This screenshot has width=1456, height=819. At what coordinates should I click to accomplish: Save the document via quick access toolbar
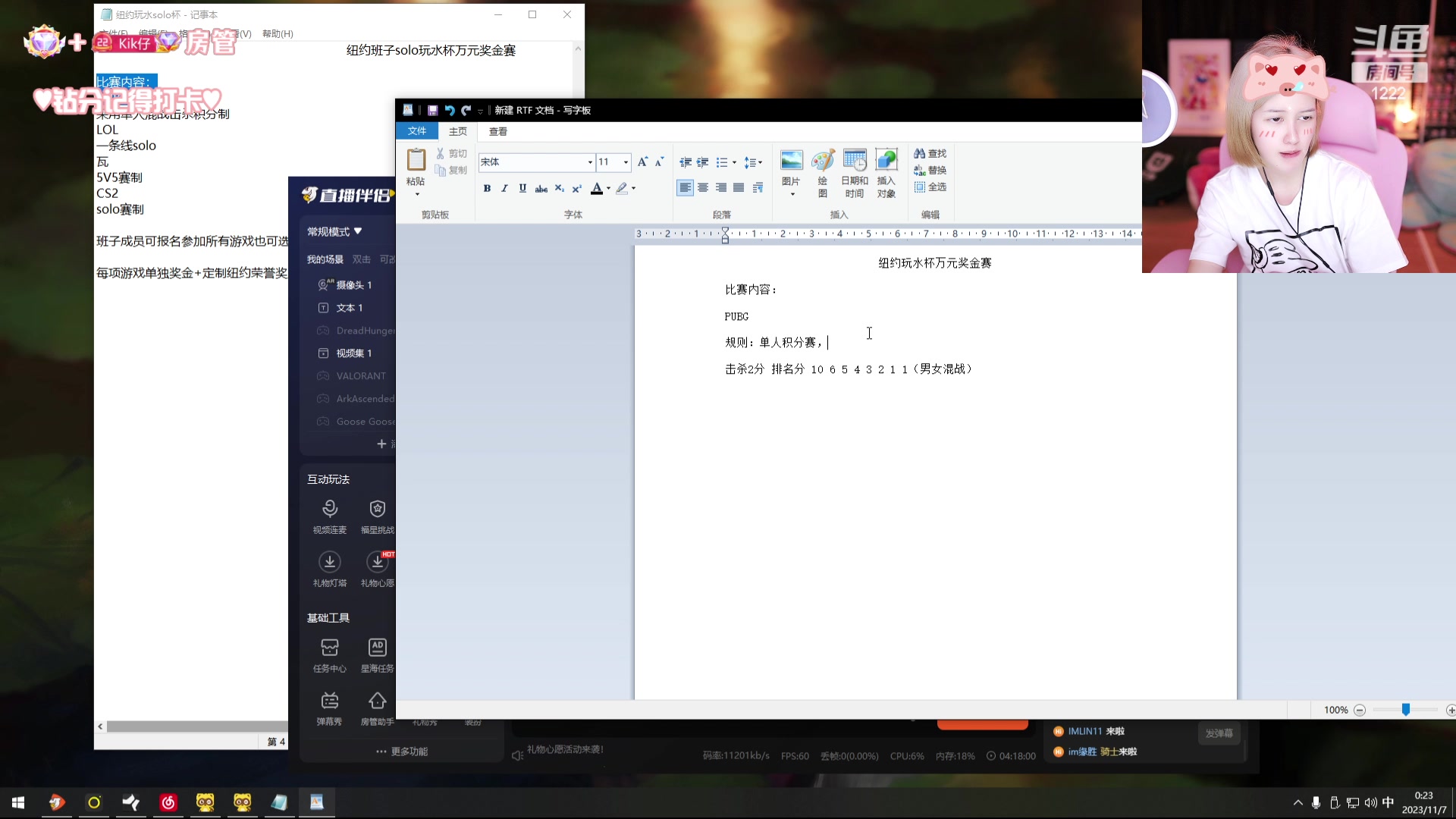432,111
